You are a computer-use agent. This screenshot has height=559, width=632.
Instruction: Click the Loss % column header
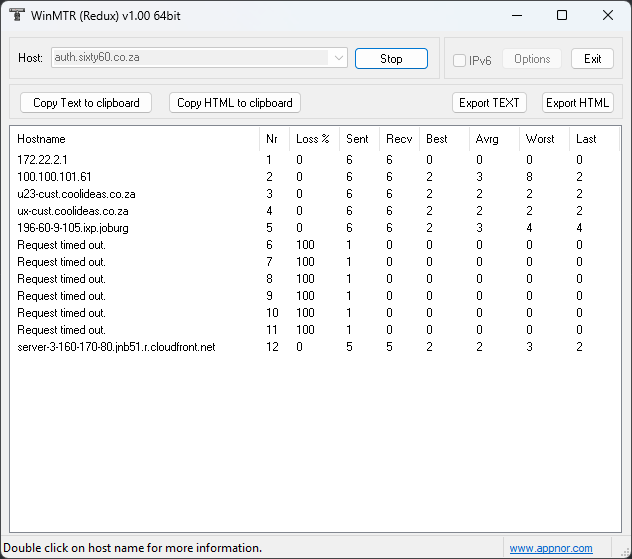[314, 139]
